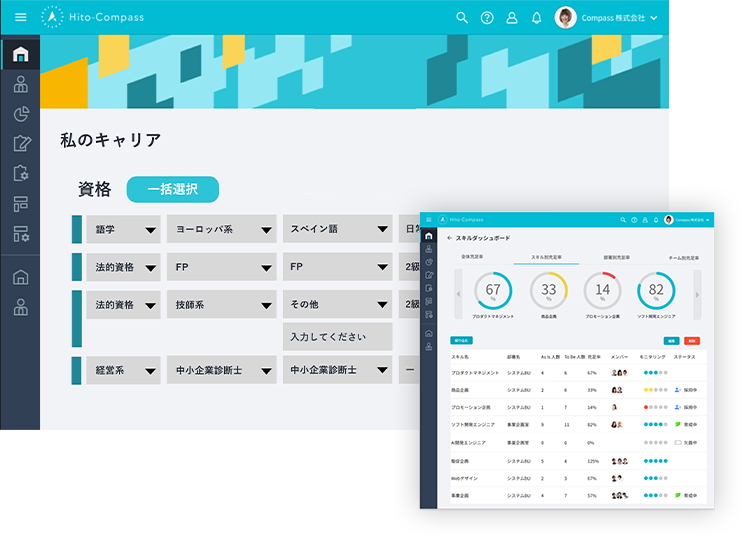The width and height of the screenshot is (741, 536).
Task: Click the notification bell beside the user avatar
Action: coord(537,18)
